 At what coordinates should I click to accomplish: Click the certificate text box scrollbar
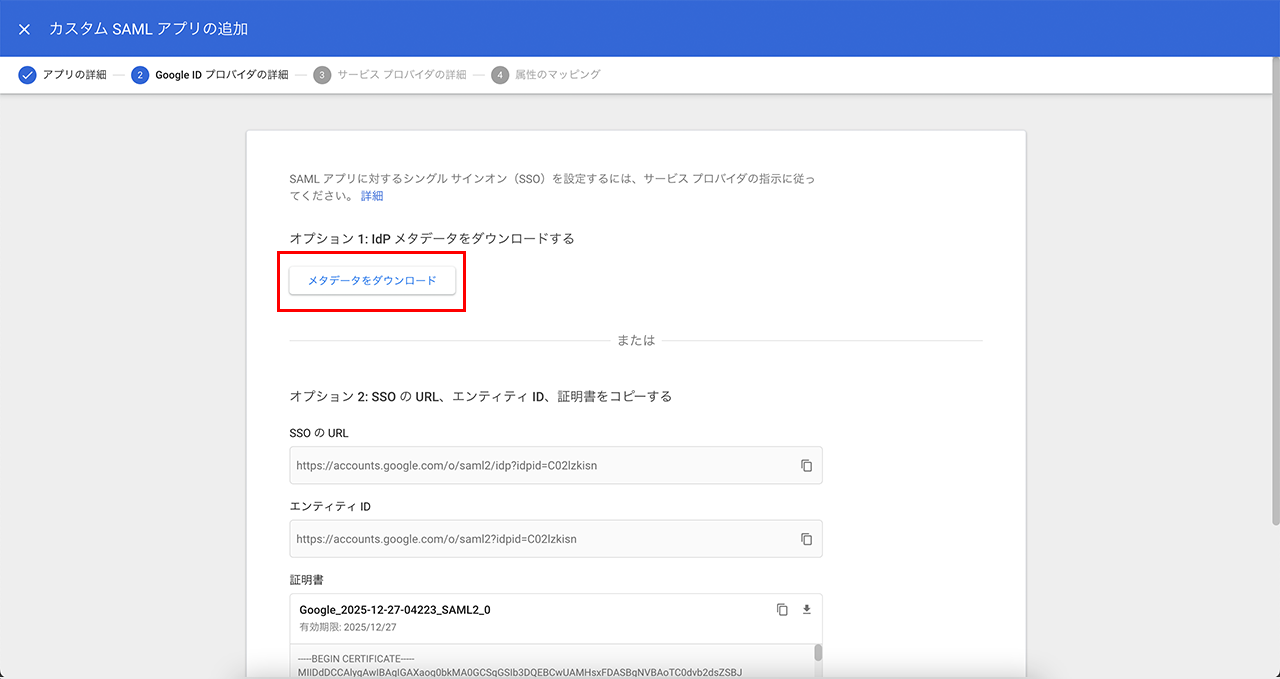point(818,655)
